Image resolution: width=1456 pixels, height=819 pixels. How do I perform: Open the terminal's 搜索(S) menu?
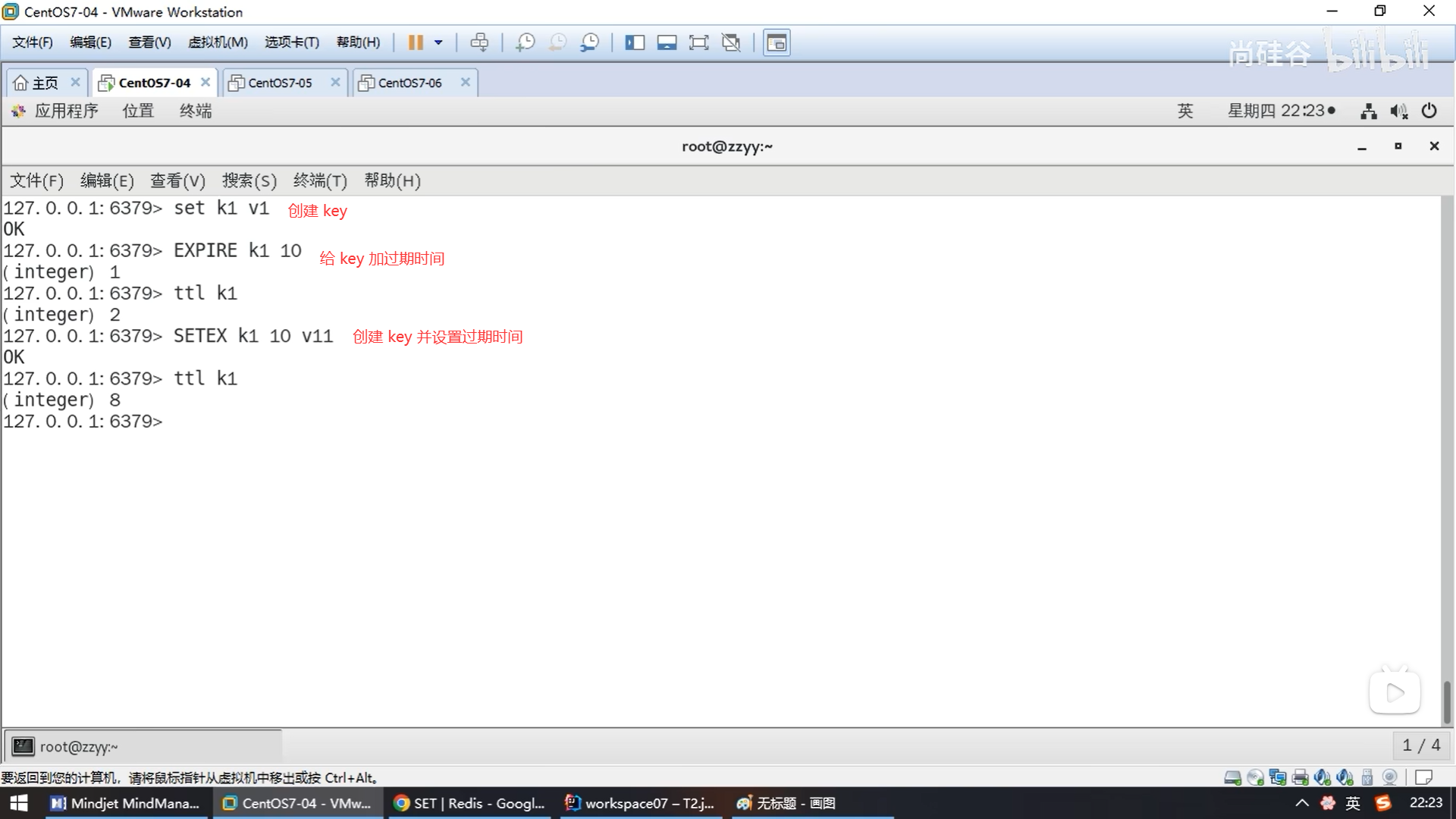click(249, 180)
